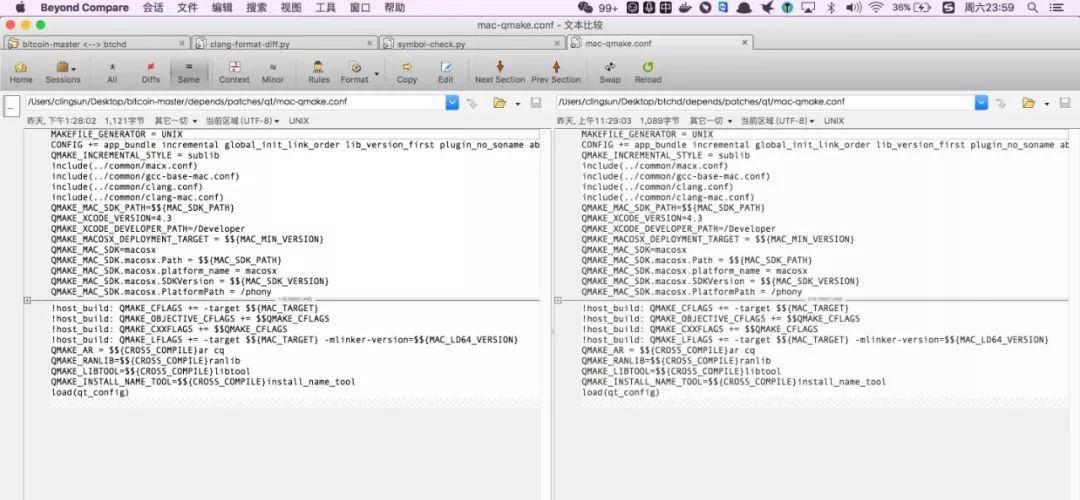This screenshot has width=1080, height=500.
Task: Expand the right filtered-lines section marker
Action: click(558, 300)
